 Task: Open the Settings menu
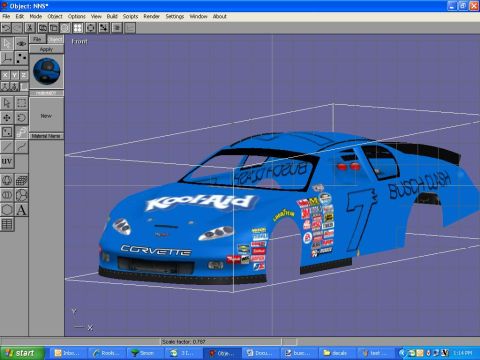point(175,16)
